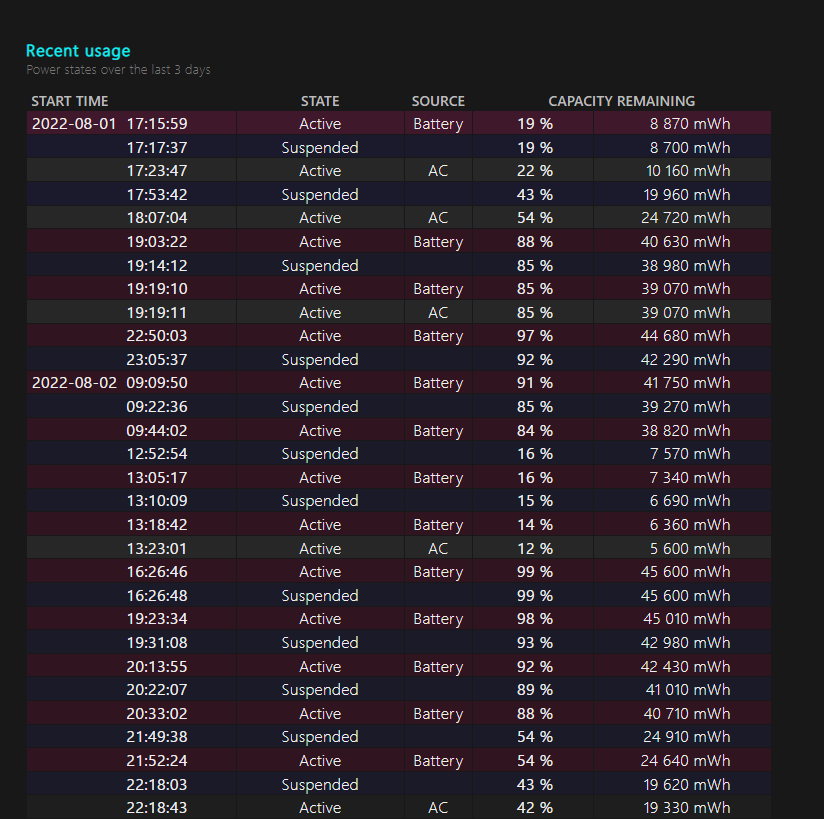Click the CAPACITY REMAINING column header
The width and height of the screenshot is (824, 819).
[621, 101]
